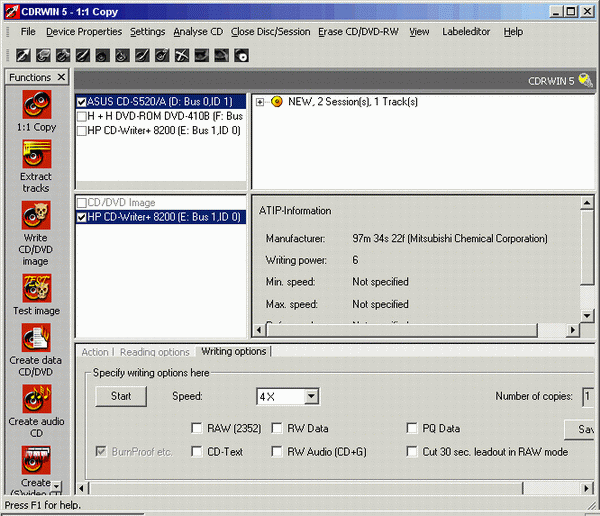Image resolution: width=600 pixels, height=516 pixels.
Task: Click options pane scroll right arrow at bottom
Action: pyautogui.click(x=586, y=488)
